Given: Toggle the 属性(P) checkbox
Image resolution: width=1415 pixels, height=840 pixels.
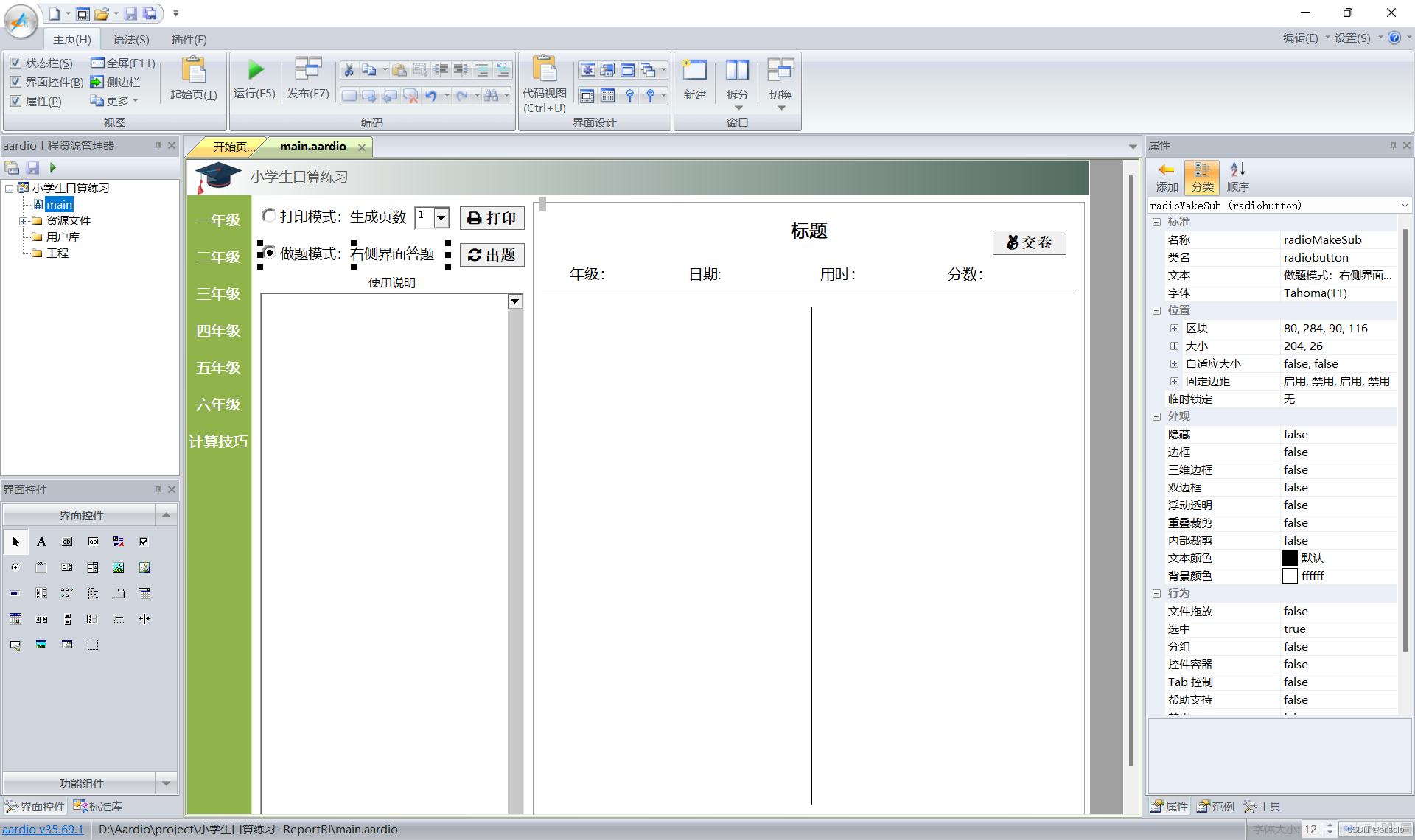Looking at the screenshot, I should tap(15, 102).
